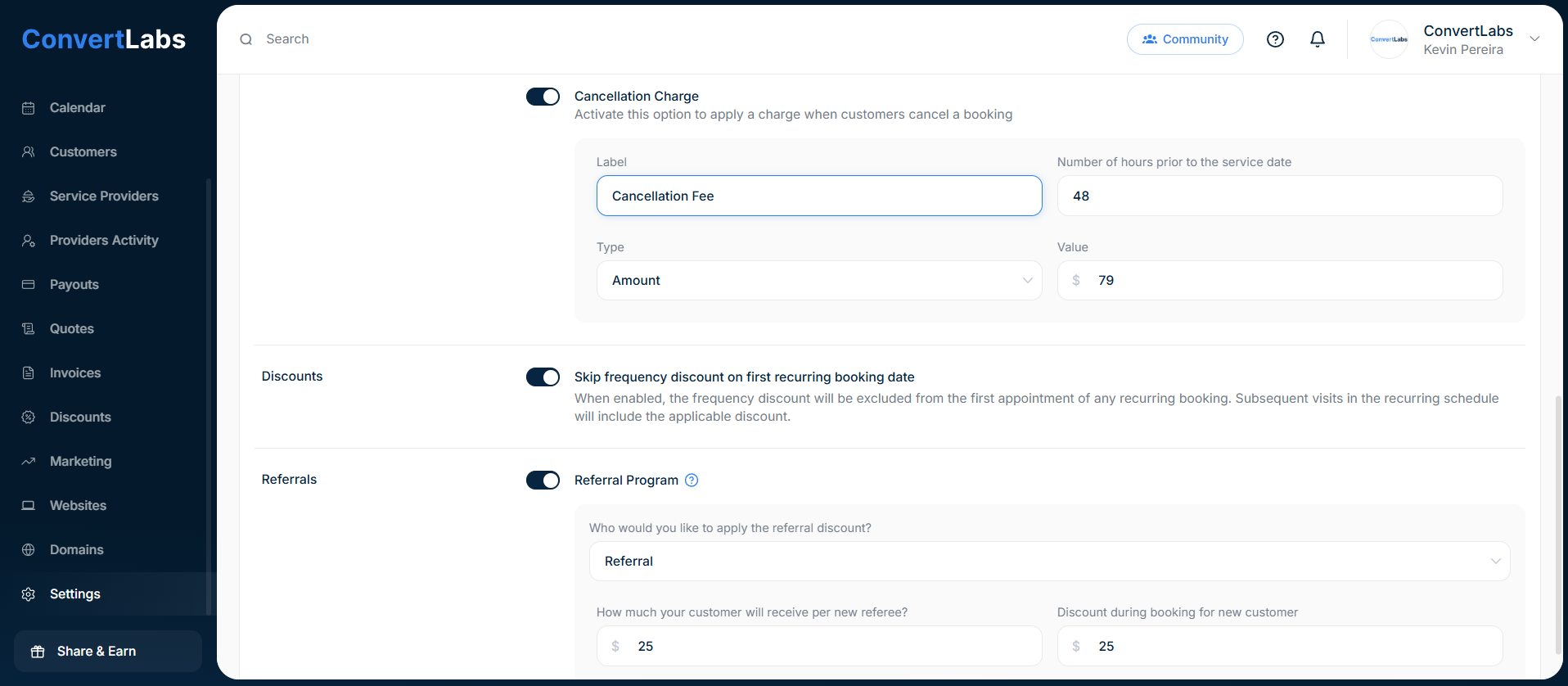Toggle Skip frequency discount switch

tap(543, 377)
